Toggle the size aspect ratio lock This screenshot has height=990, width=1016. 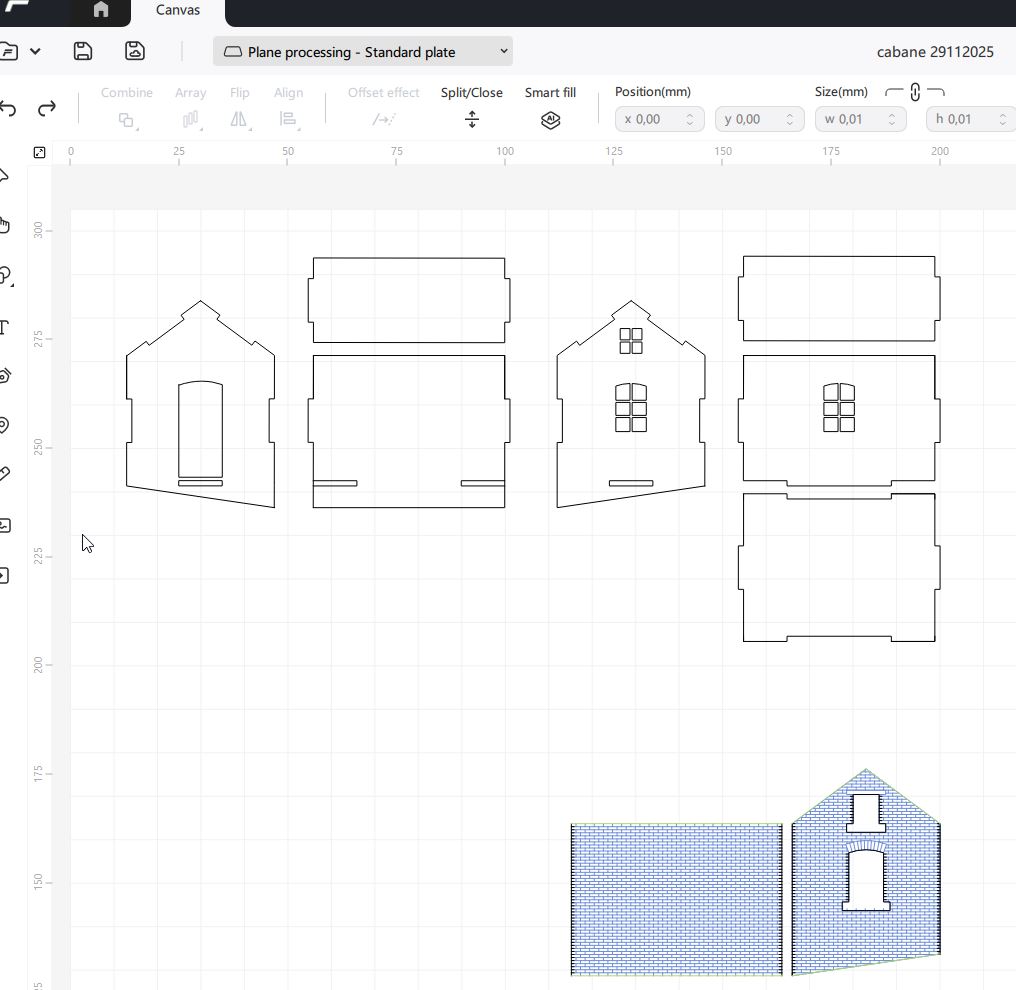(x=914, y=92)
